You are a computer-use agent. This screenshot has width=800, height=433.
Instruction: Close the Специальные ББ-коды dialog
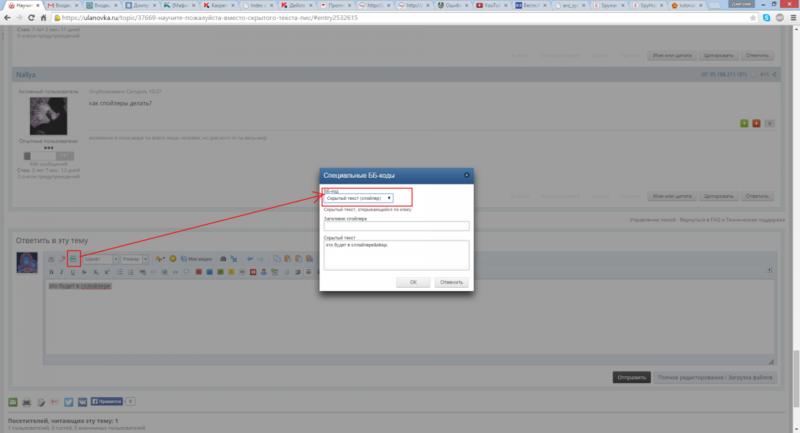coord(466,175)
